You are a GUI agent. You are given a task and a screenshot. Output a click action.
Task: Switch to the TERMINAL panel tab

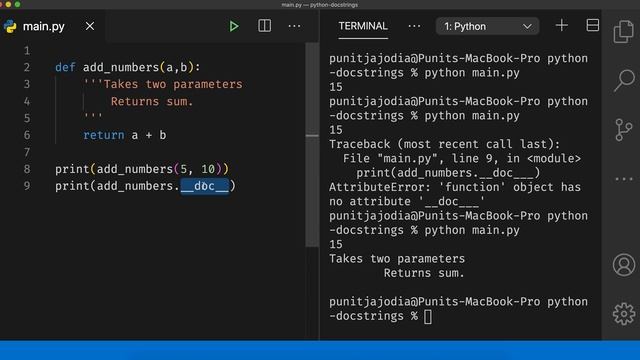tap(363, 26)
